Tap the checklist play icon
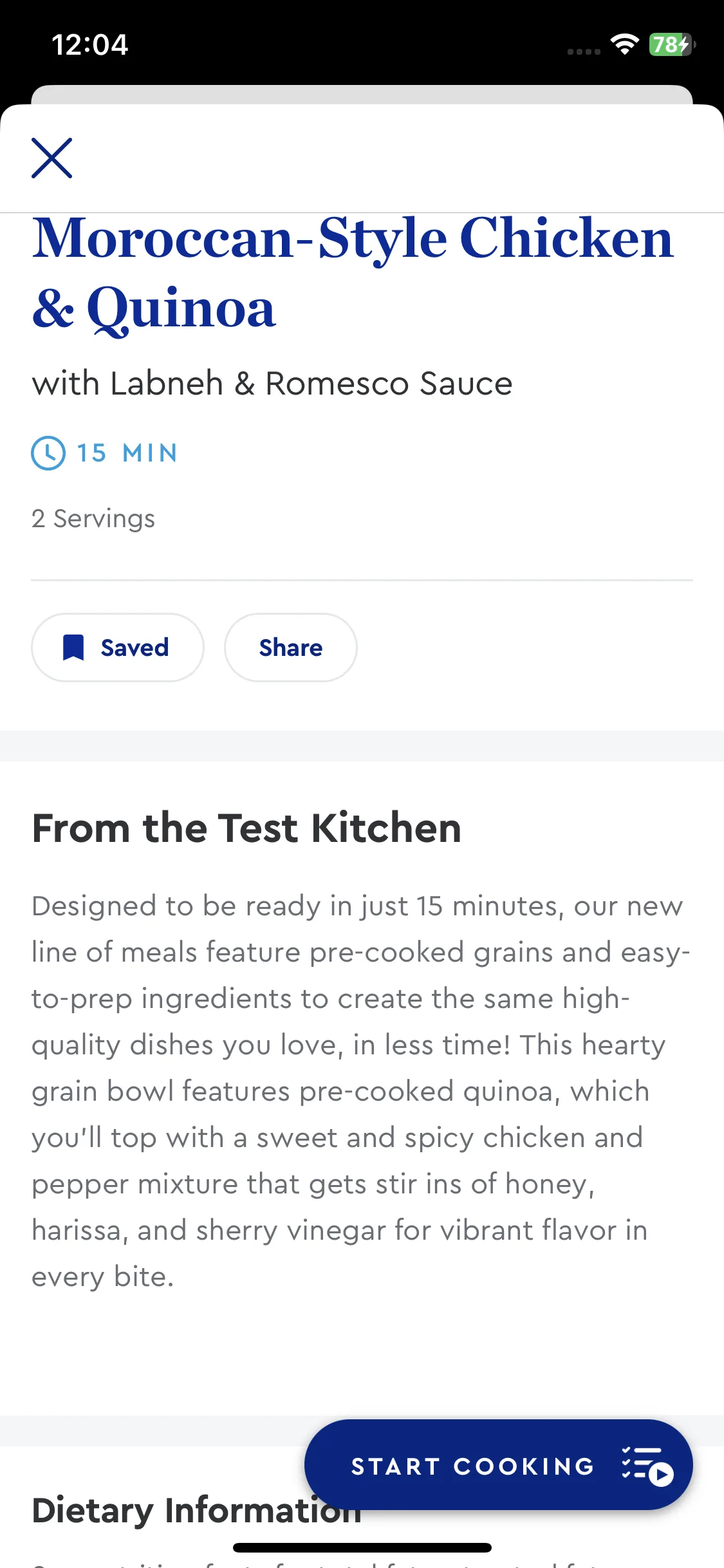724x1568 pixels. pos(647,1466)
